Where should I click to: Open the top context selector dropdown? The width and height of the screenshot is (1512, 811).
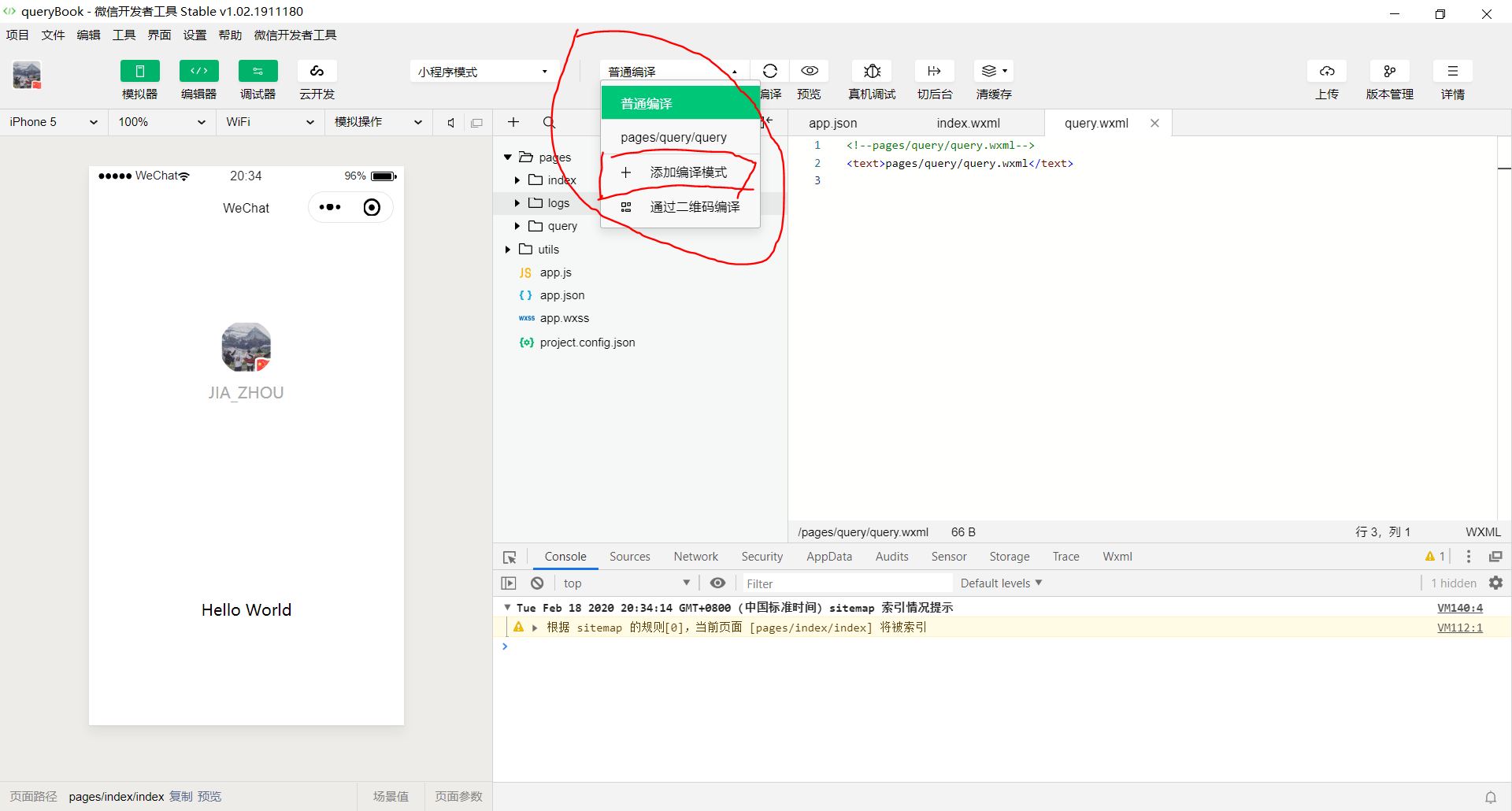(627, 583)
